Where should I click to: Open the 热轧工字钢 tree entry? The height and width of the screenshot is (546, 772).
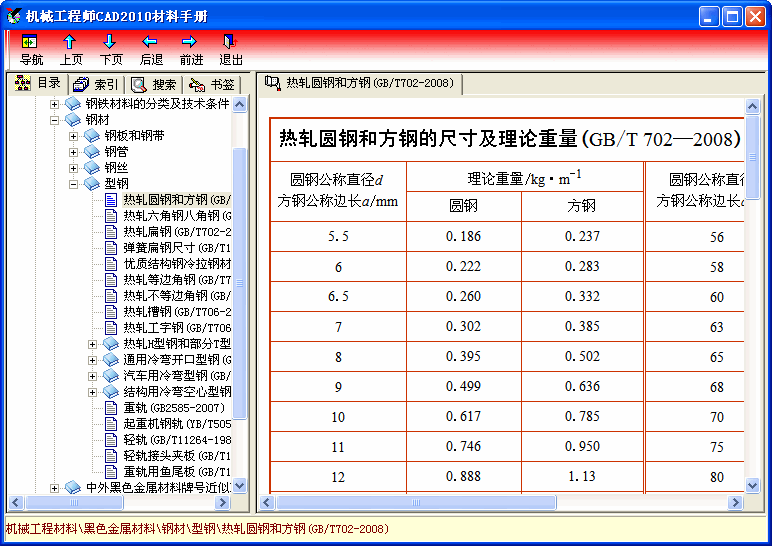177,328
